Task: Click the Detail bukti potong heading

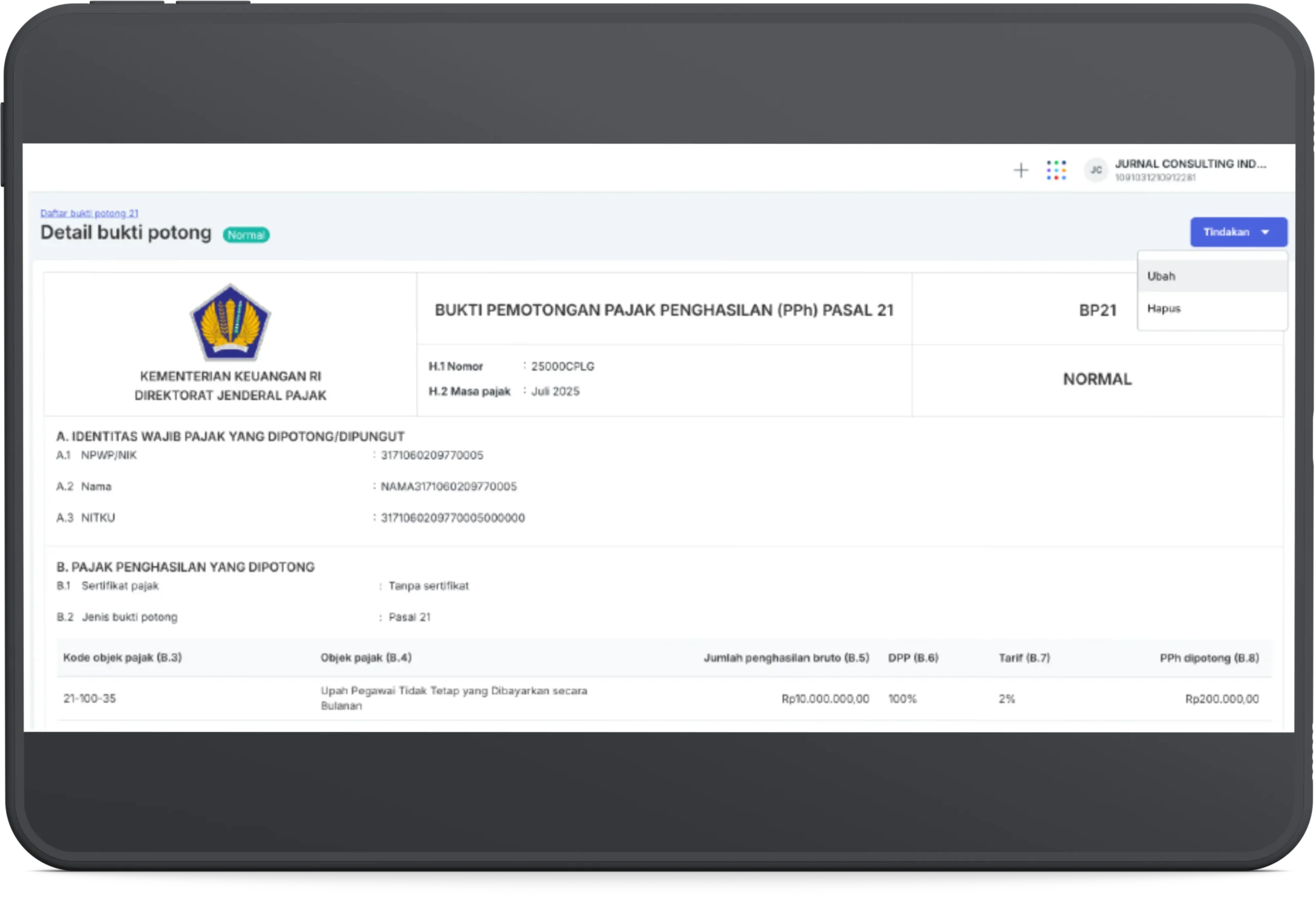Action: click(126, 233)
